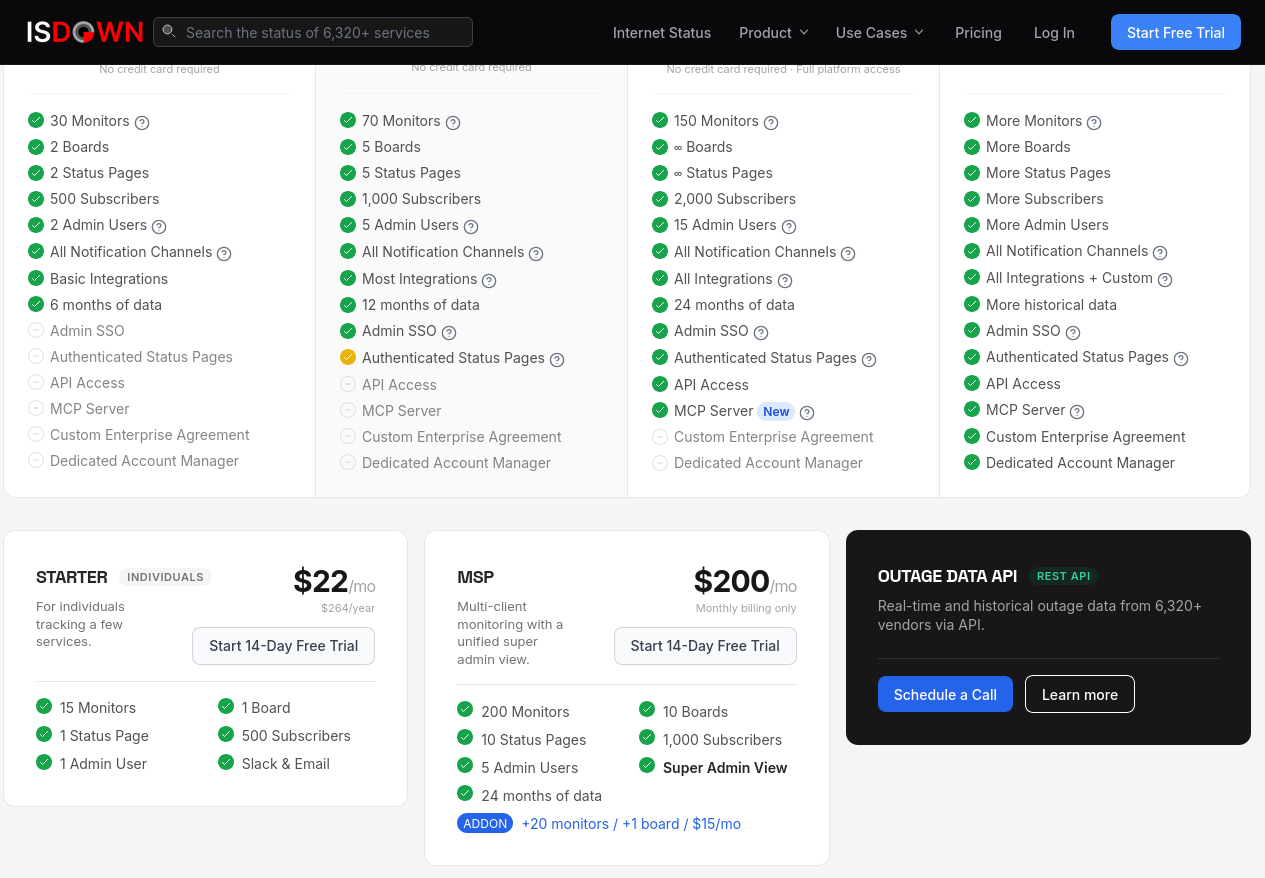
Task: Click green check next to 200 Monitors
Action: point(465,710)
